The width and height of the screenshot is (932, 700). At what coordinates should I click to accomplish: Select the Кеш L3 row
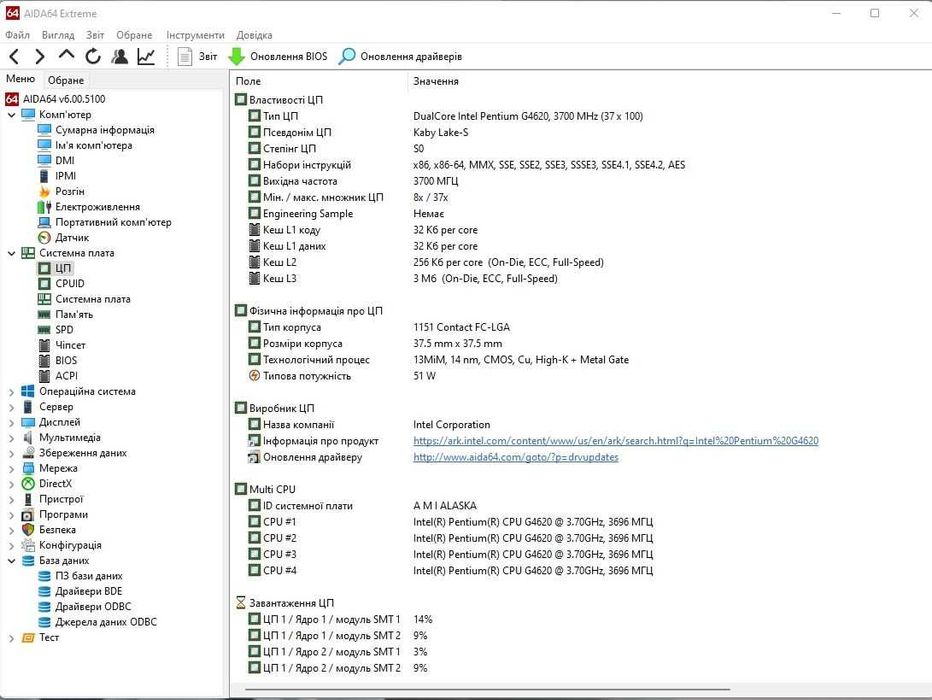coord(582,279)
